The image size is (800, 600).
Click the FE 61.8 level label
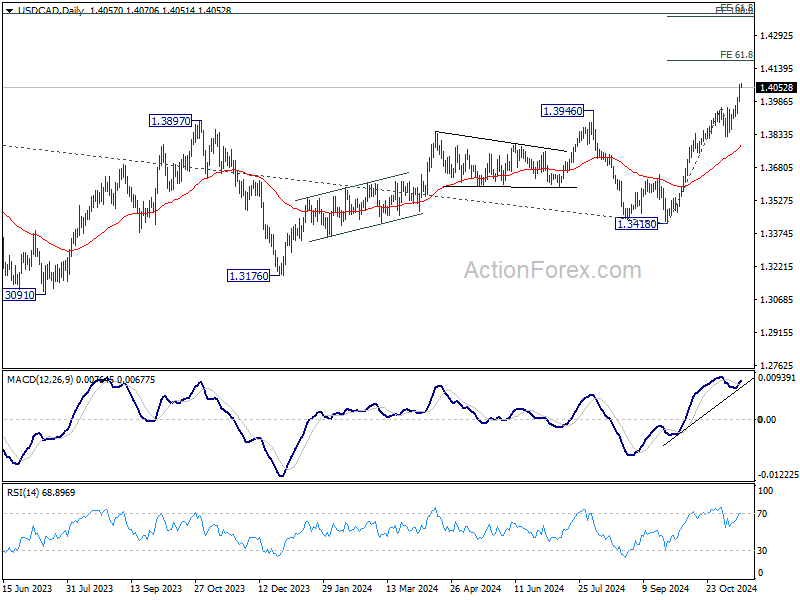[x=736, y=55]
